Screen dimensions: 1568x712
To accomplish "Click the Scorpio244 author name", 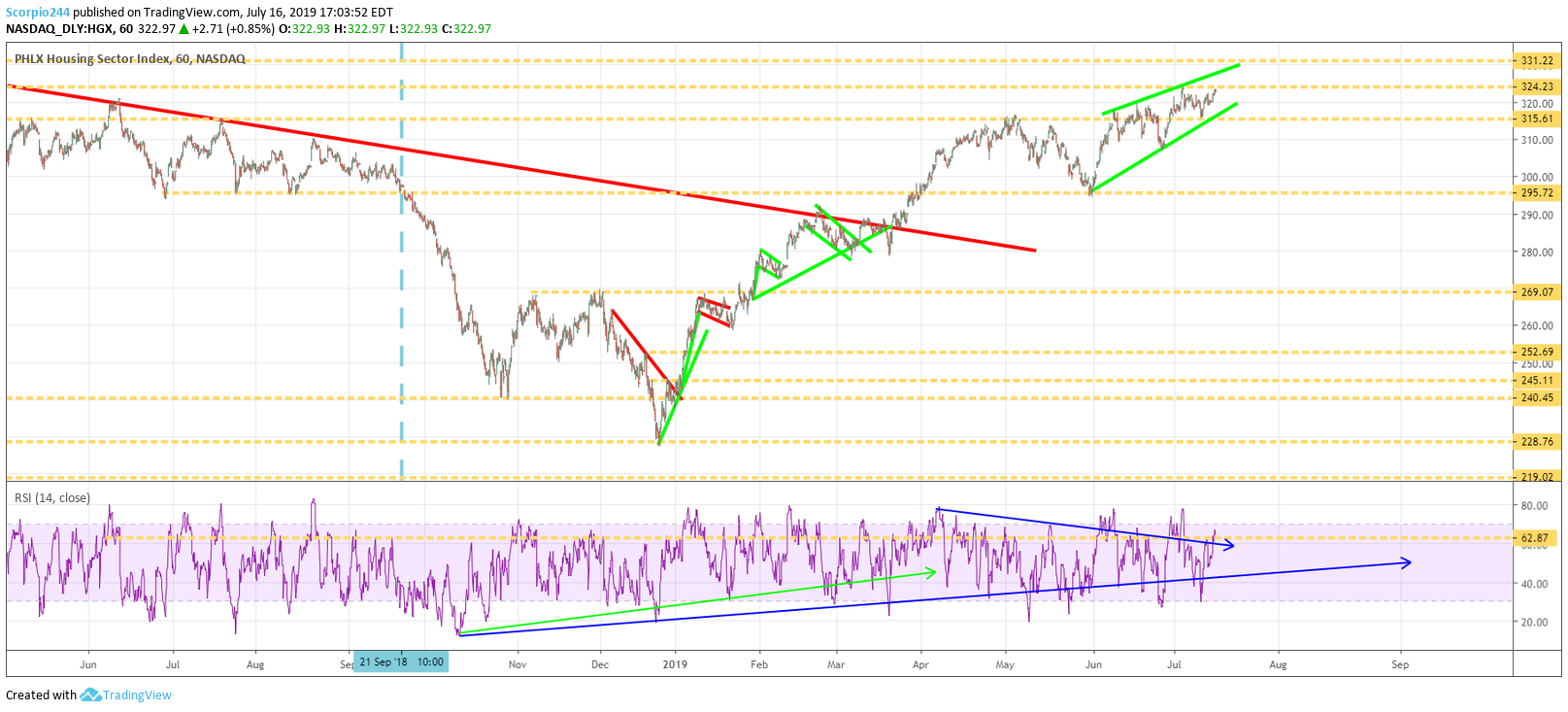I will pos(38,13).
